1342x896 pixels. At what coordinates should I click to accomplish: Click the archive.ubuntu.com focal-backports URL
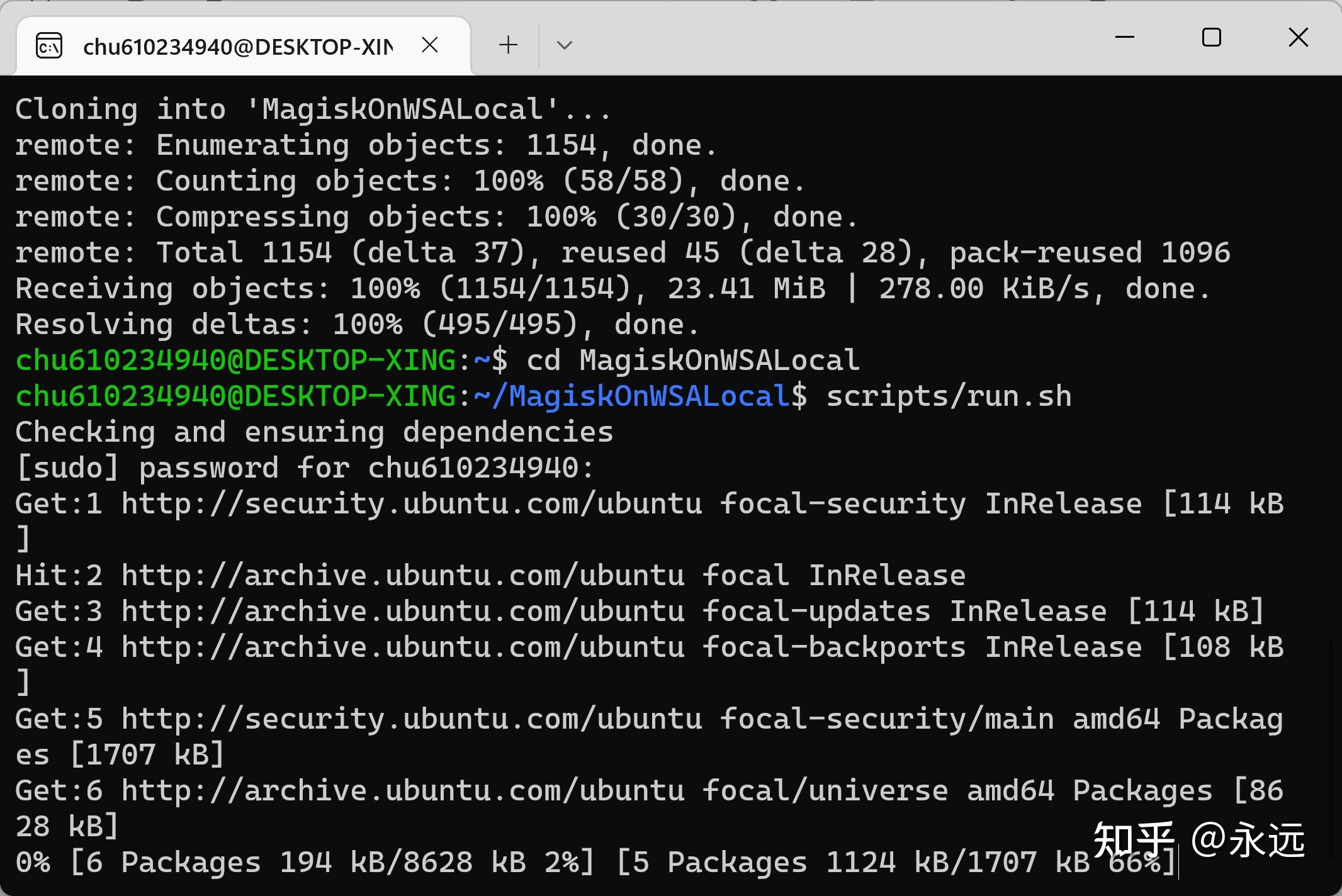tap(403, 647)
